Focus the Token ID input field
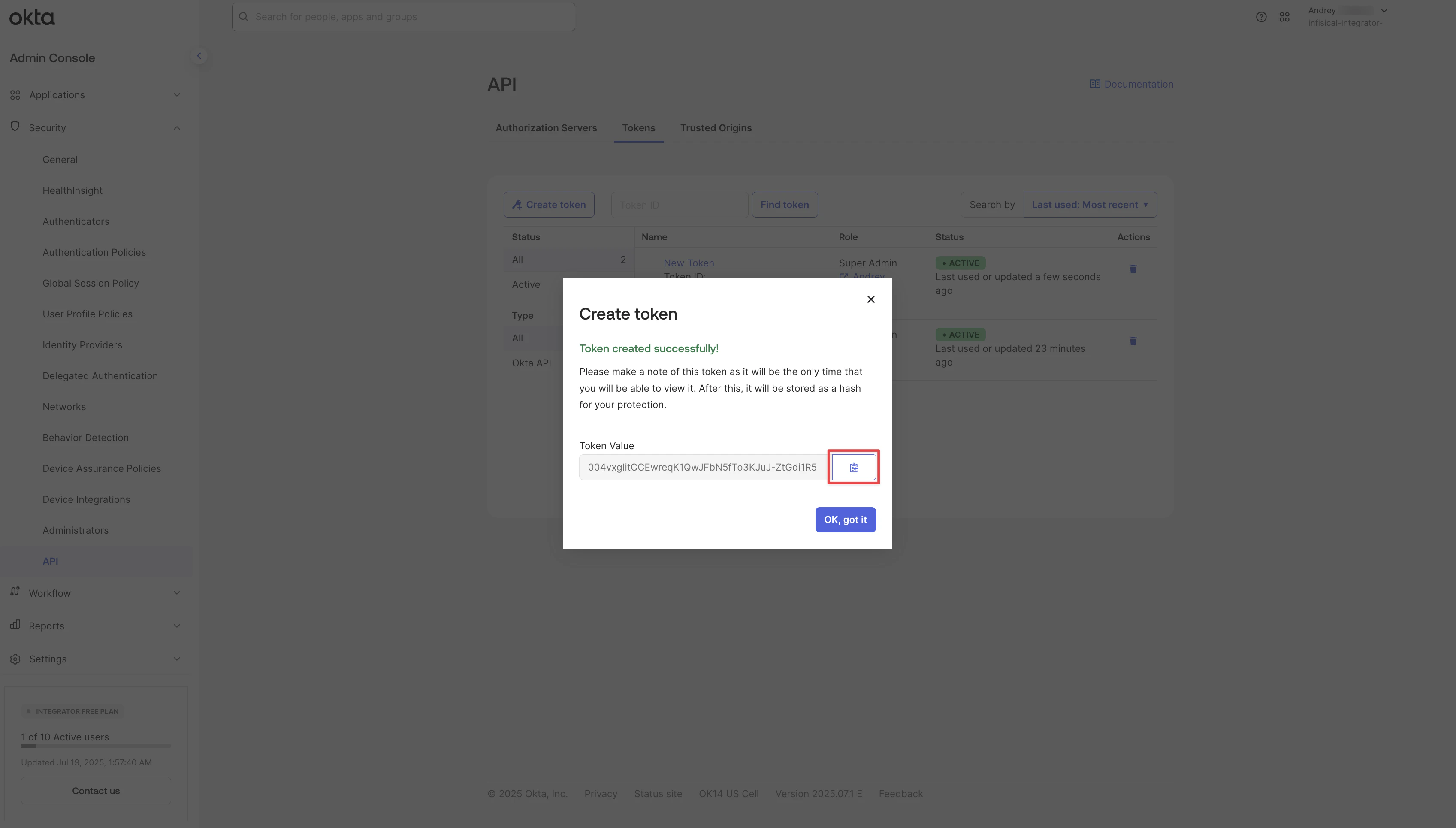Image resolution: width=1456 pixels, height=828 pixels. coord(680,205)
